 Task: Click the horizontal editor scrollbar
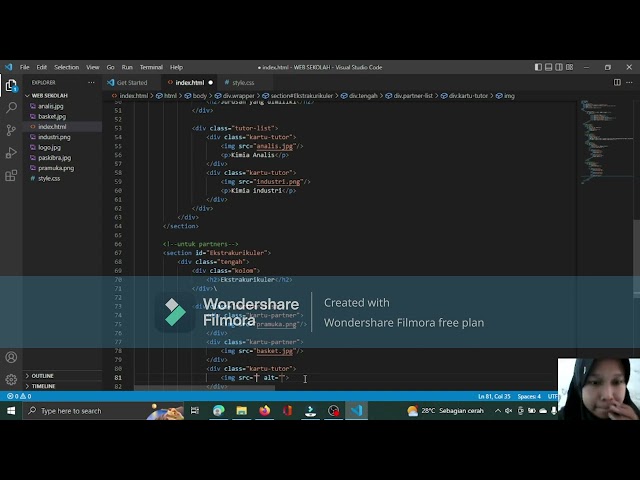coord(204,388)
